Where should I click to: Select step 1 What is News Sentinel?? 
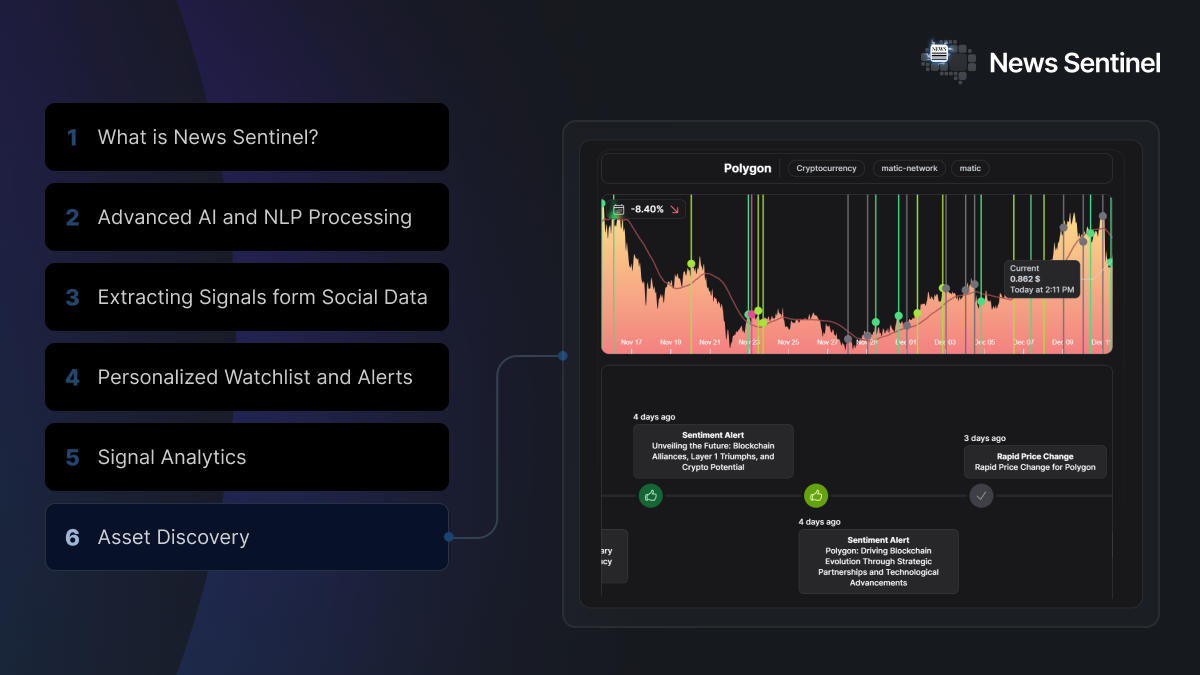(x=247, y=137)
